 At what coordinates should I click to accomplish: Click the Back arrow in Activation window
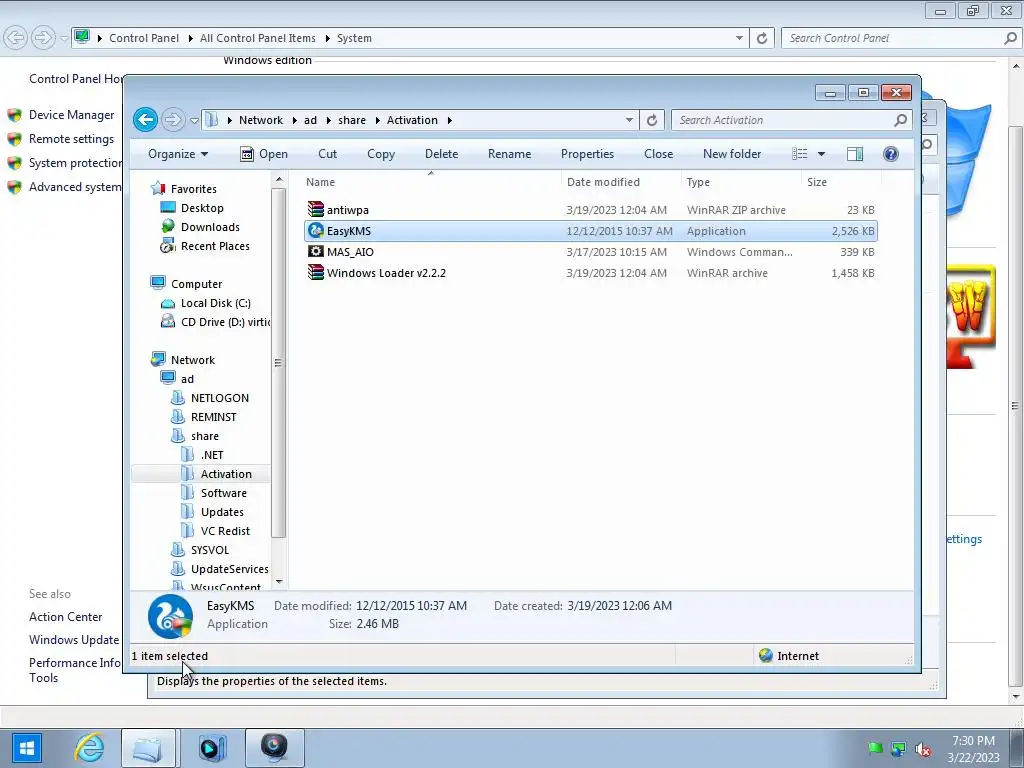(146, 120)
